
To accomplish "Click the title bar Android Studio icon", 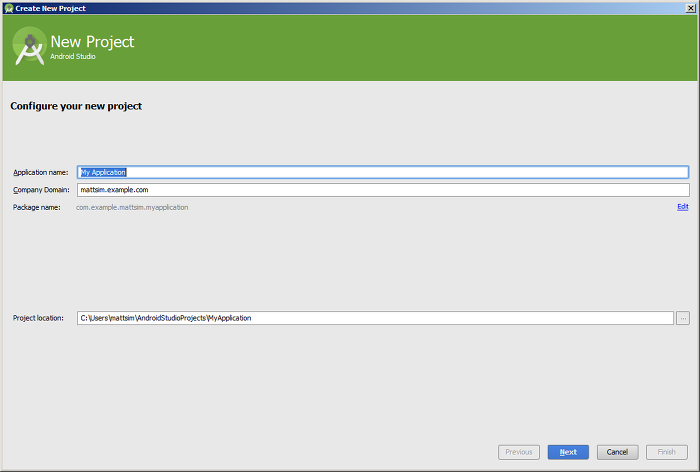I will click(x=8, y=8).
